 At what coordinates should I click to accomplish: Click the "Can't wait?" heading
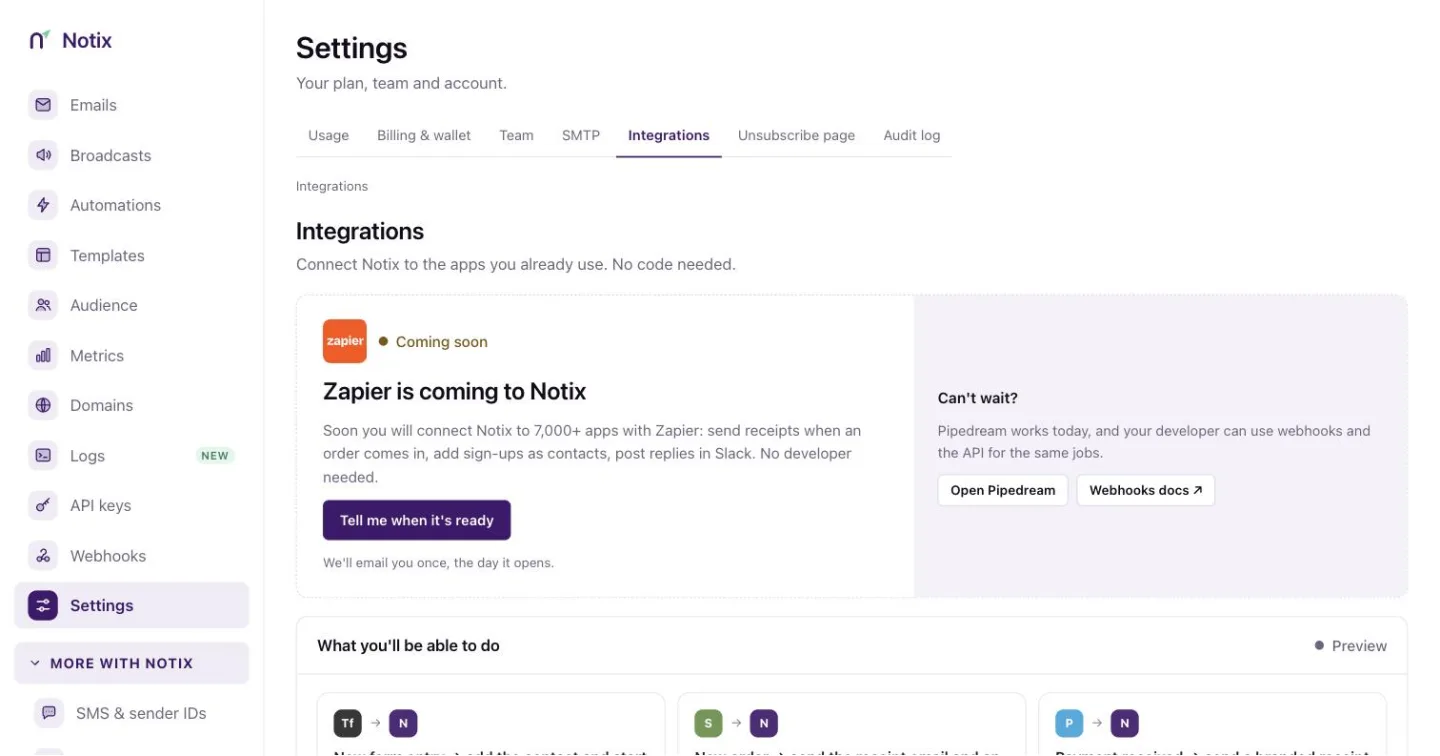(978, 398)
